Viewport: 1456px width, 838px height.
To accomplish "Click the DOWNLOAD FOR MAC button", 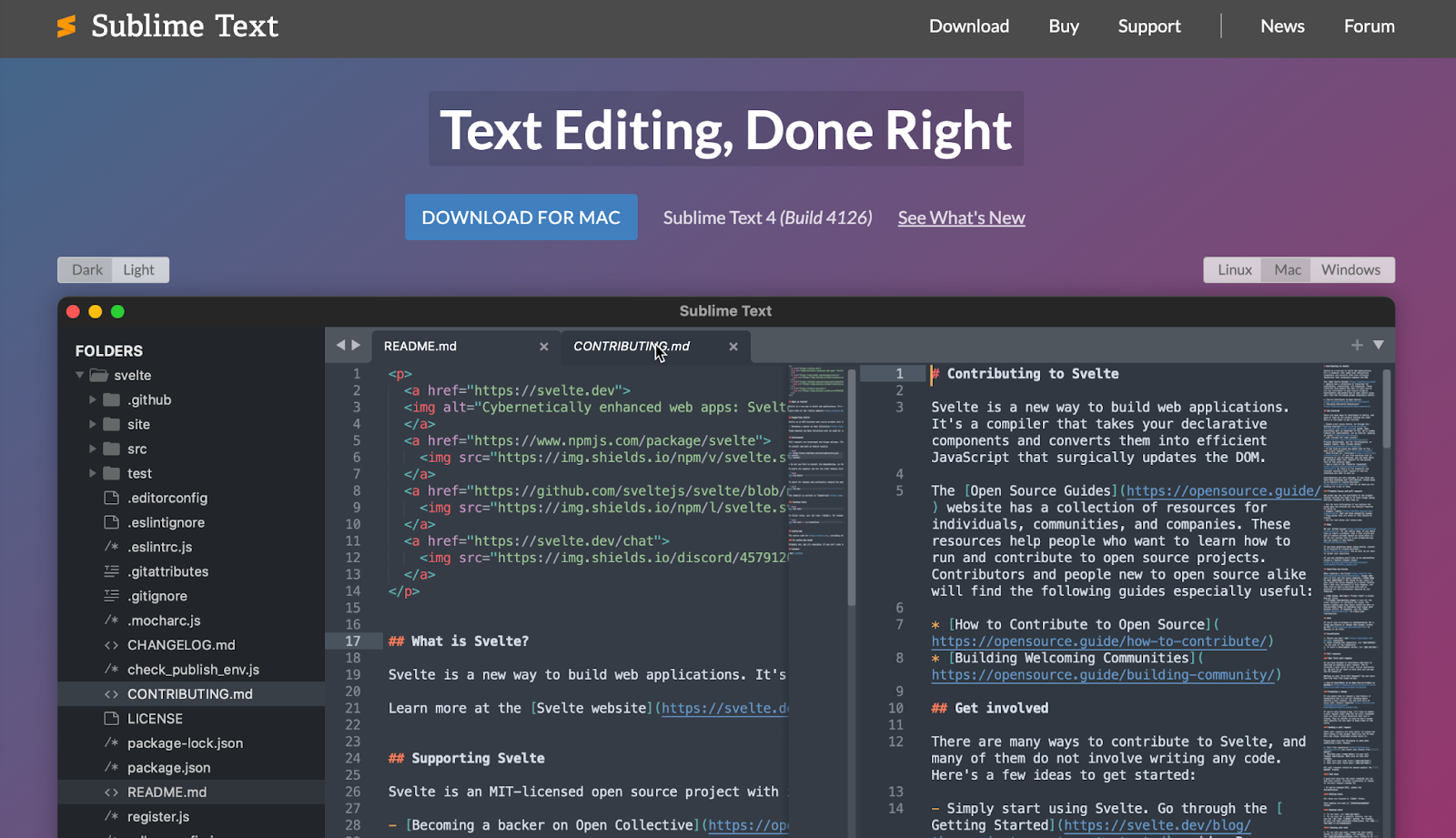I will (521, 217).
